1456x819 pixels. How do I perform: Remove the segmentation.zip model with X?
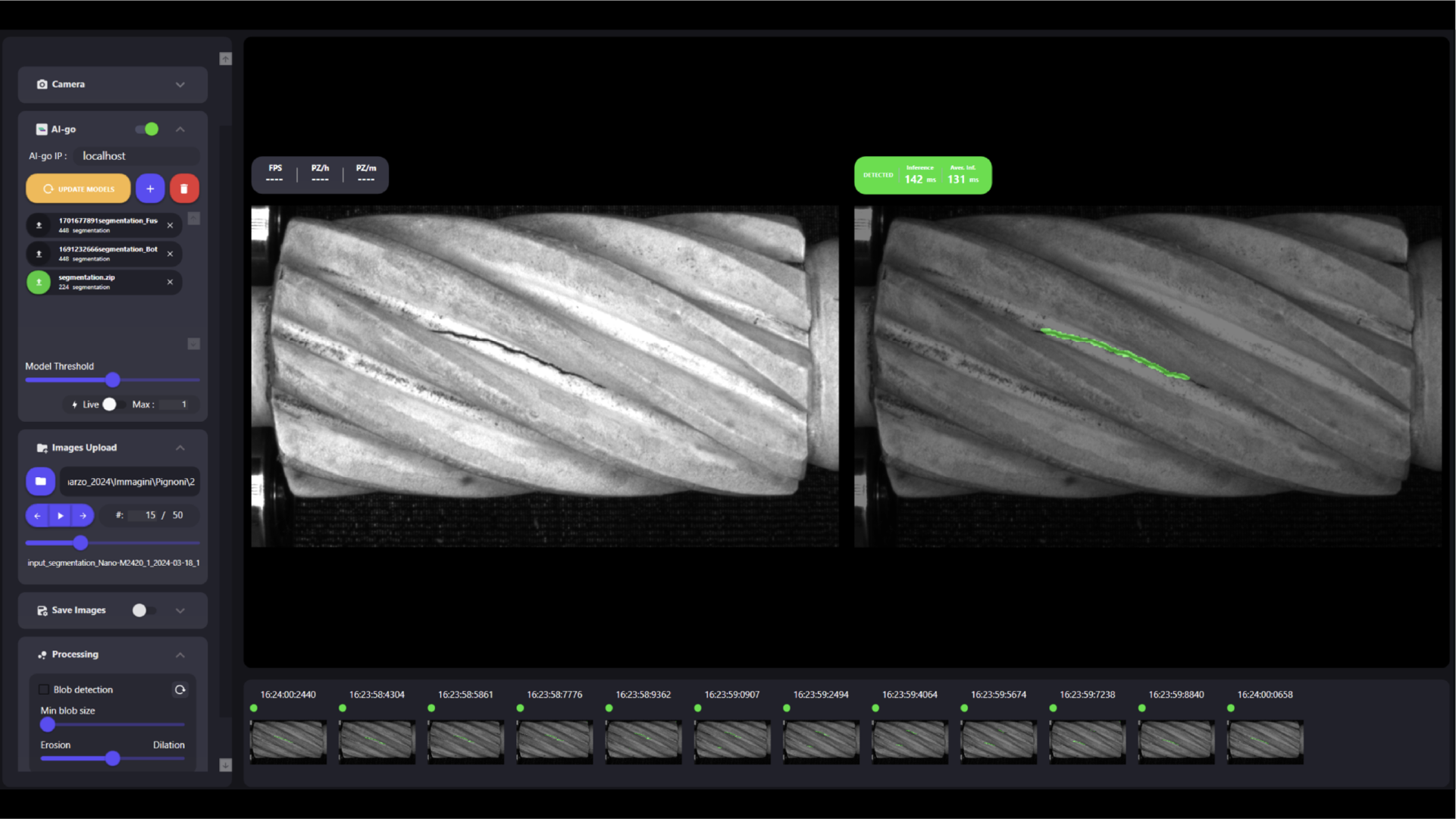point(170,282)
